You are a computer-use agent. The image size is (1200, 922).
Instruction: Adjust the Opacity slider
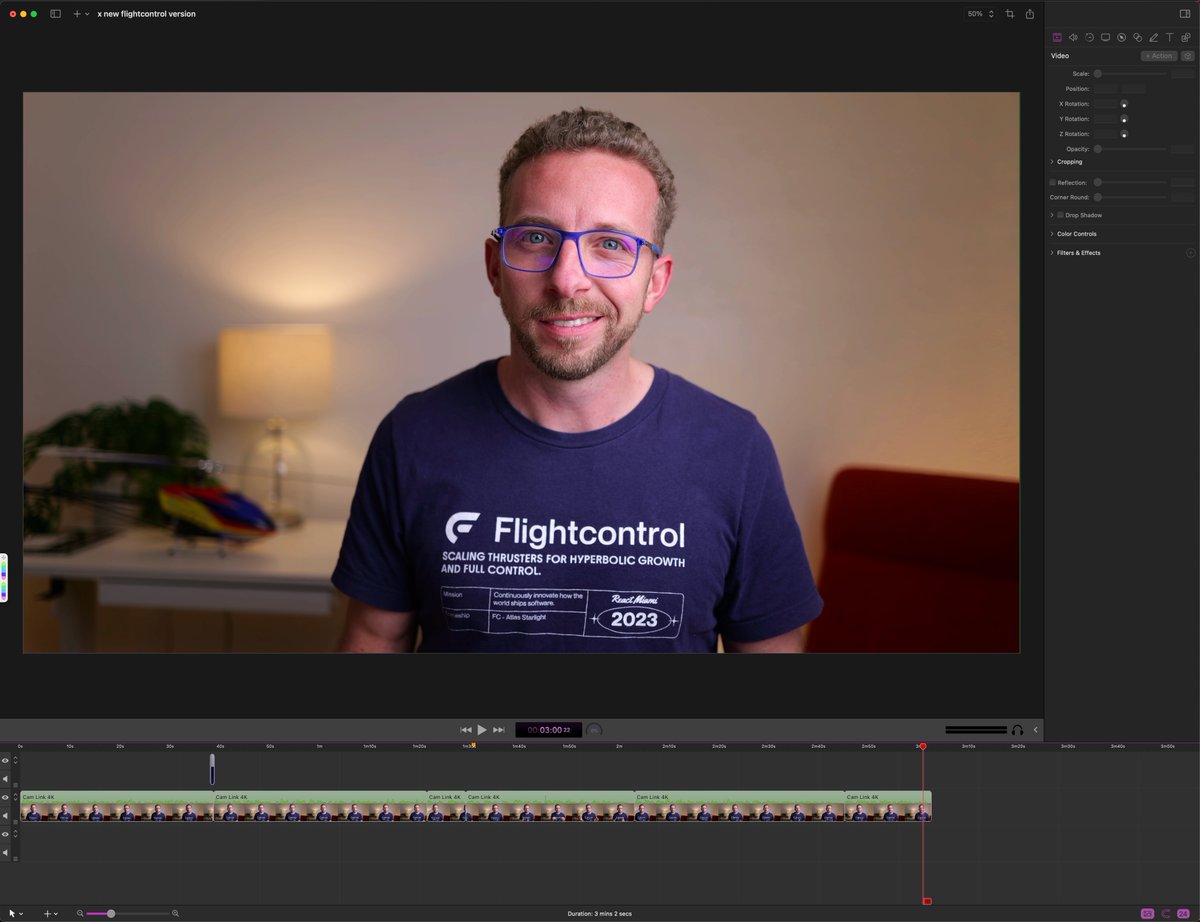click(1131, 149)
